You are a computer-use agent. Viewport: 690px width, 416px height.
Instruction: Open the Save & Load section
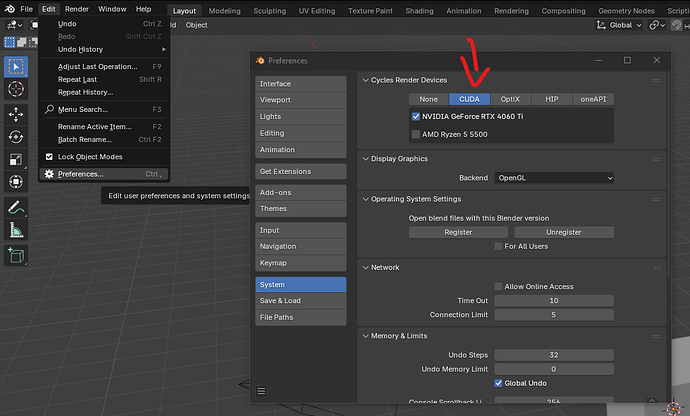(301, 301)
